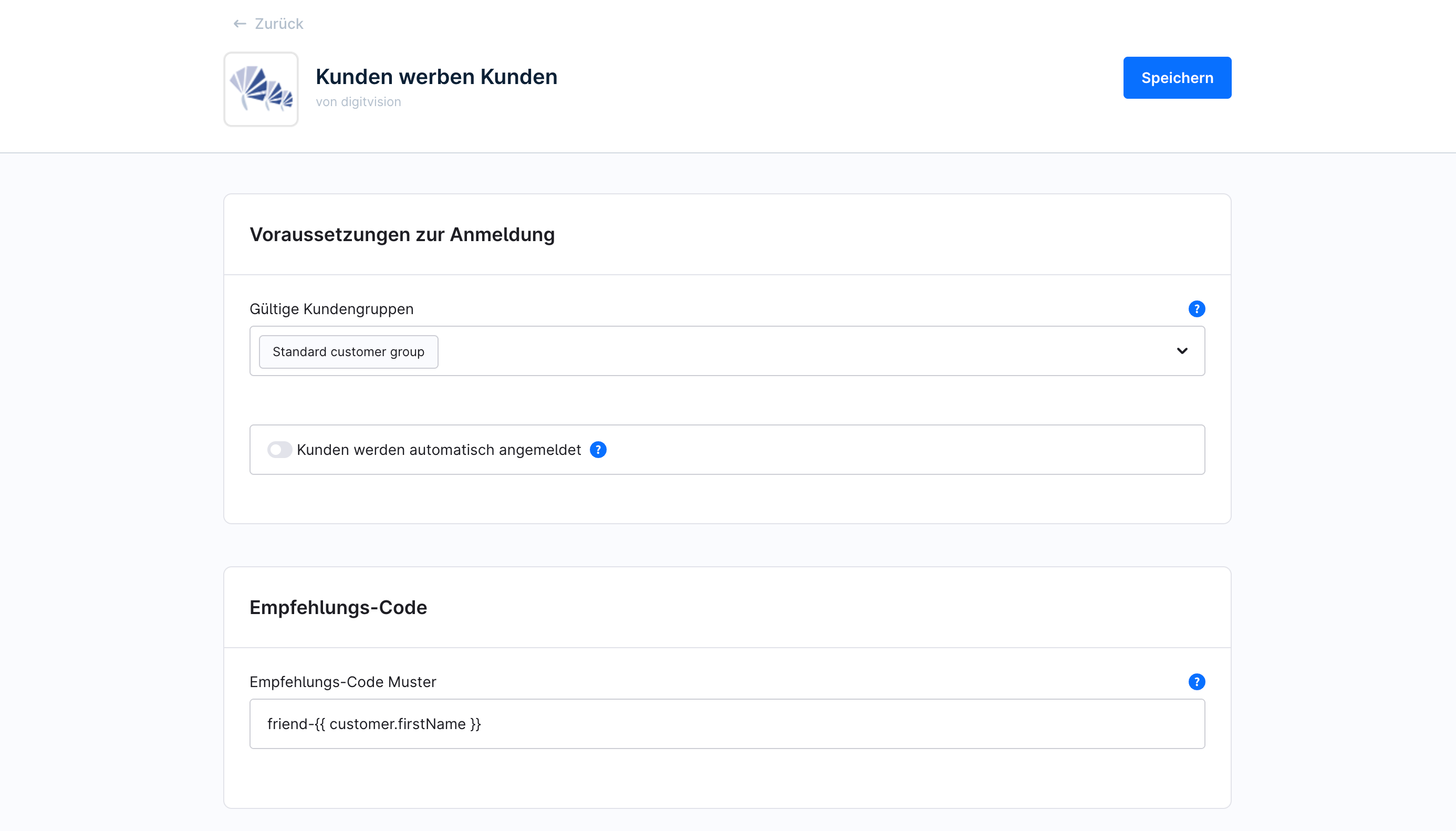Expand the Kundengruppen dropdown chevron
The height and width of the screenshot is (831, 1456).
point(1182,351)
